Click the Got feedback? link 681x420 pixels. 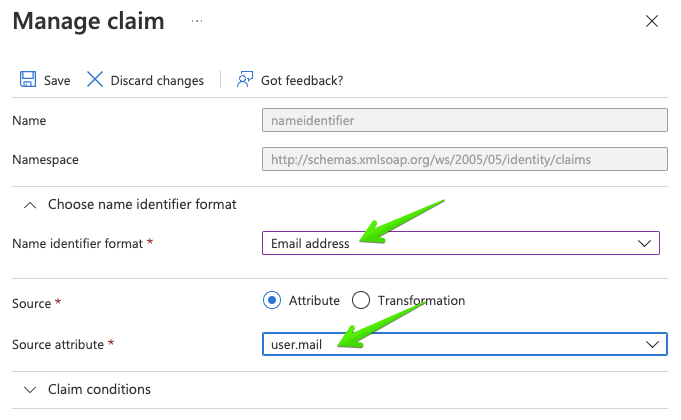(302, 80)
